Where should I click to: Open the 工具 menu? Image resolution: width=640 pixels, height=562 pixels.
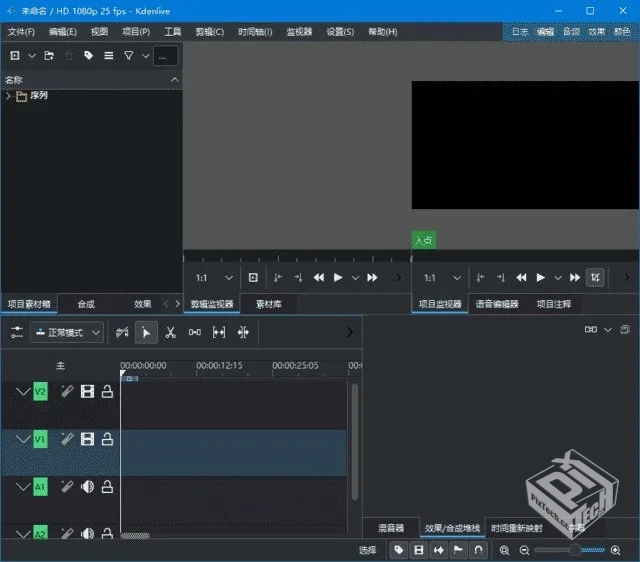173,32
